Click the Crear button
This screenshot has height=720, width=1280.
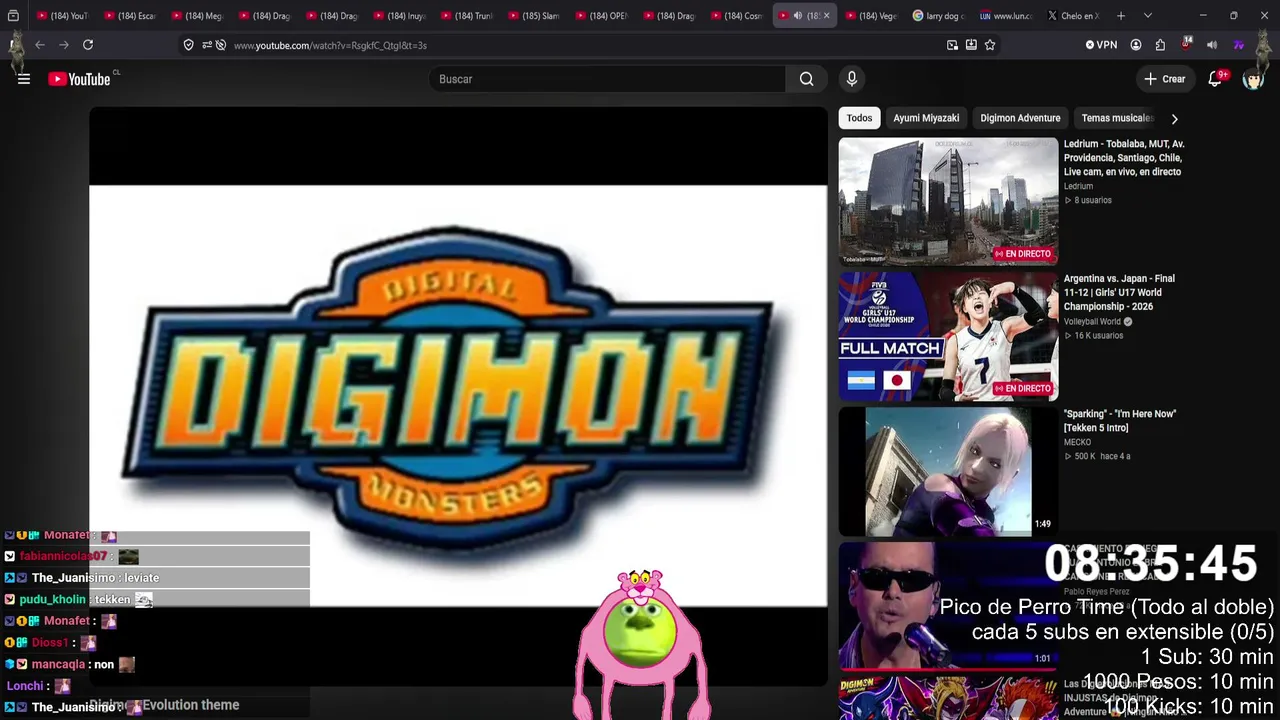[1165, 79]
